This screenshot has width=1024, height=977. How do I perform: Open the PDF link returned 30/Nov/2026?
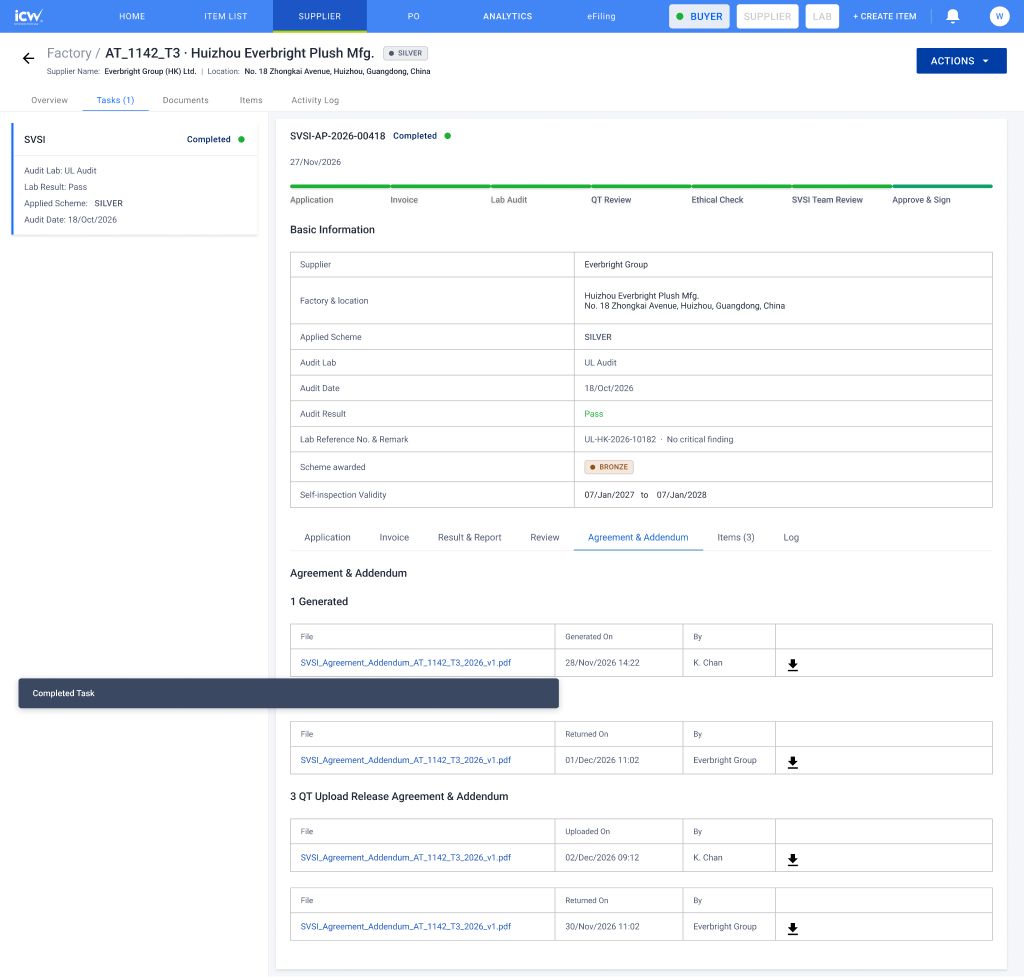click(x=406, y=927)
